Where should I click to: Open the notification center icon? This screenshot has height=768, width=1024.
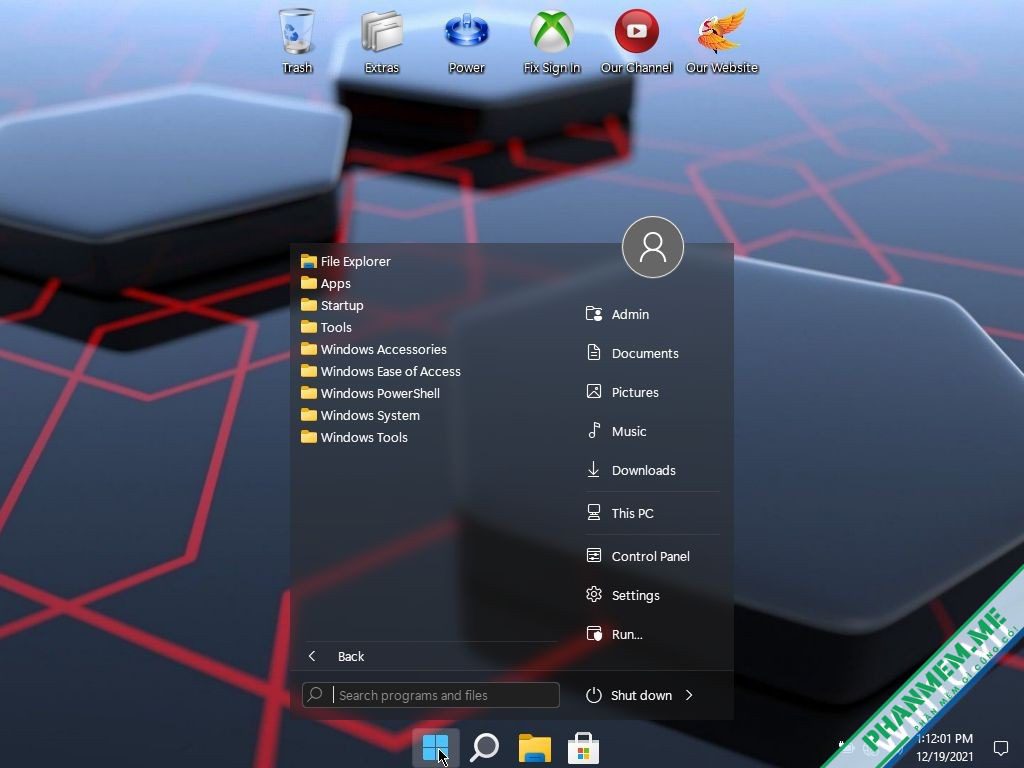tap(1000, 747)
